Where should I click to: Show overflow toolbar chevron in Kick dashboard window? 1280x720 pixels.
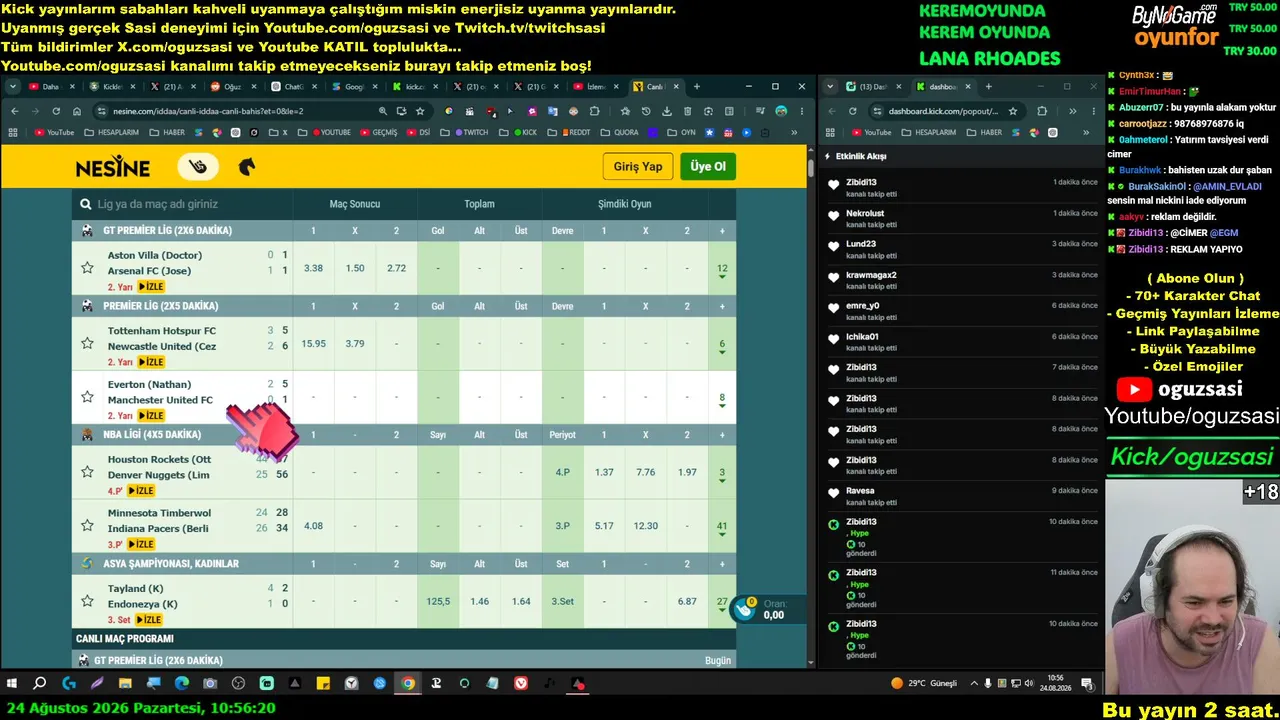click(1072, 111)
